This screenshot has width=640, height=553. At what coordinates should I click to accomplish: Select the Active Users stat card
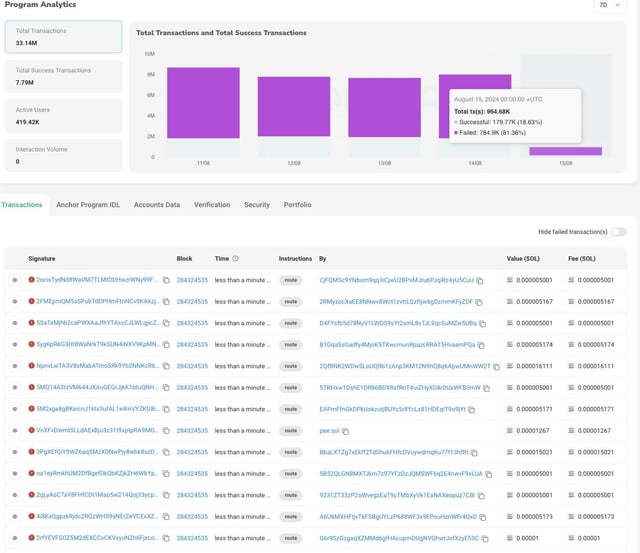tap(63, 116)
